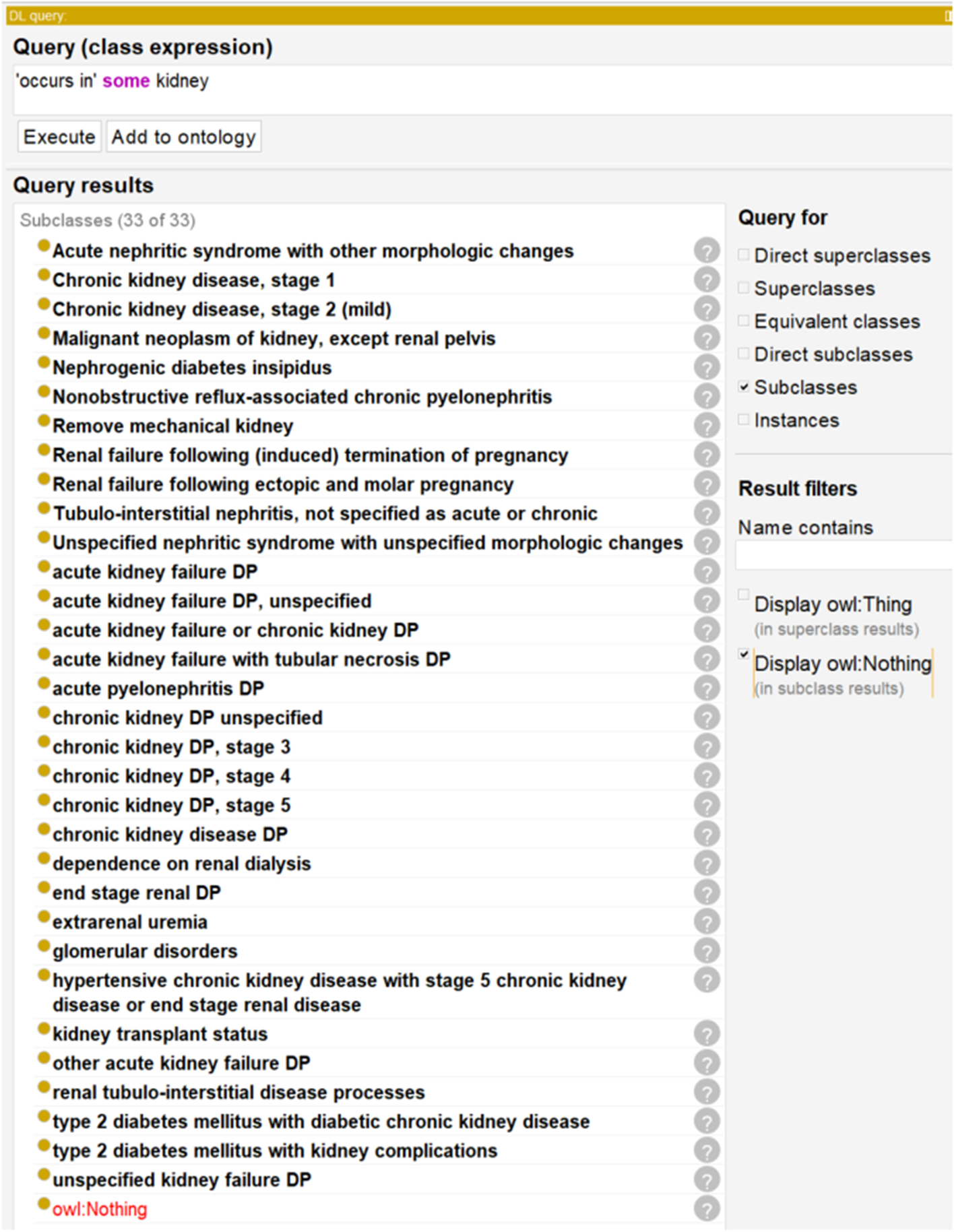Select type 2 diabetes mellitus with kidney complications

275,1150
